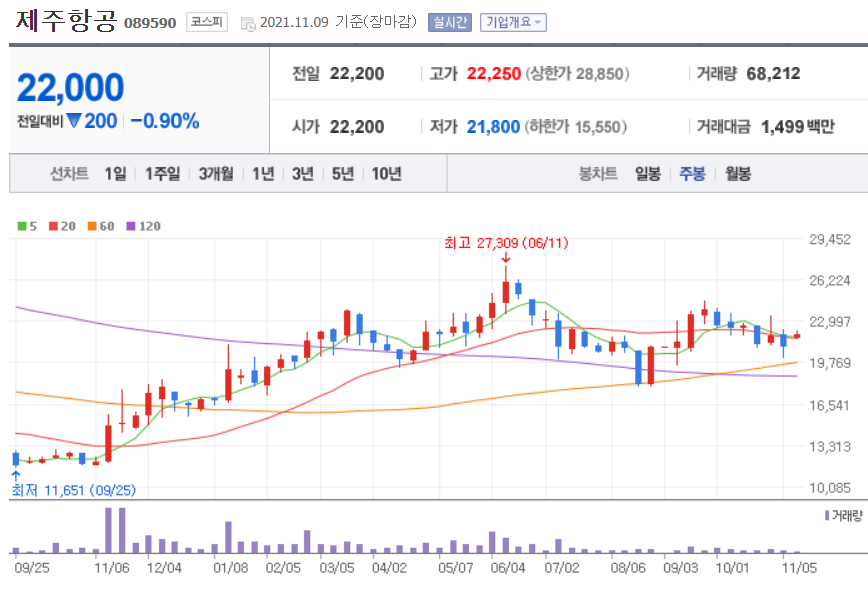Click the stock code 089590
Screen dimensions: 868x589
[x=150, y=23]
